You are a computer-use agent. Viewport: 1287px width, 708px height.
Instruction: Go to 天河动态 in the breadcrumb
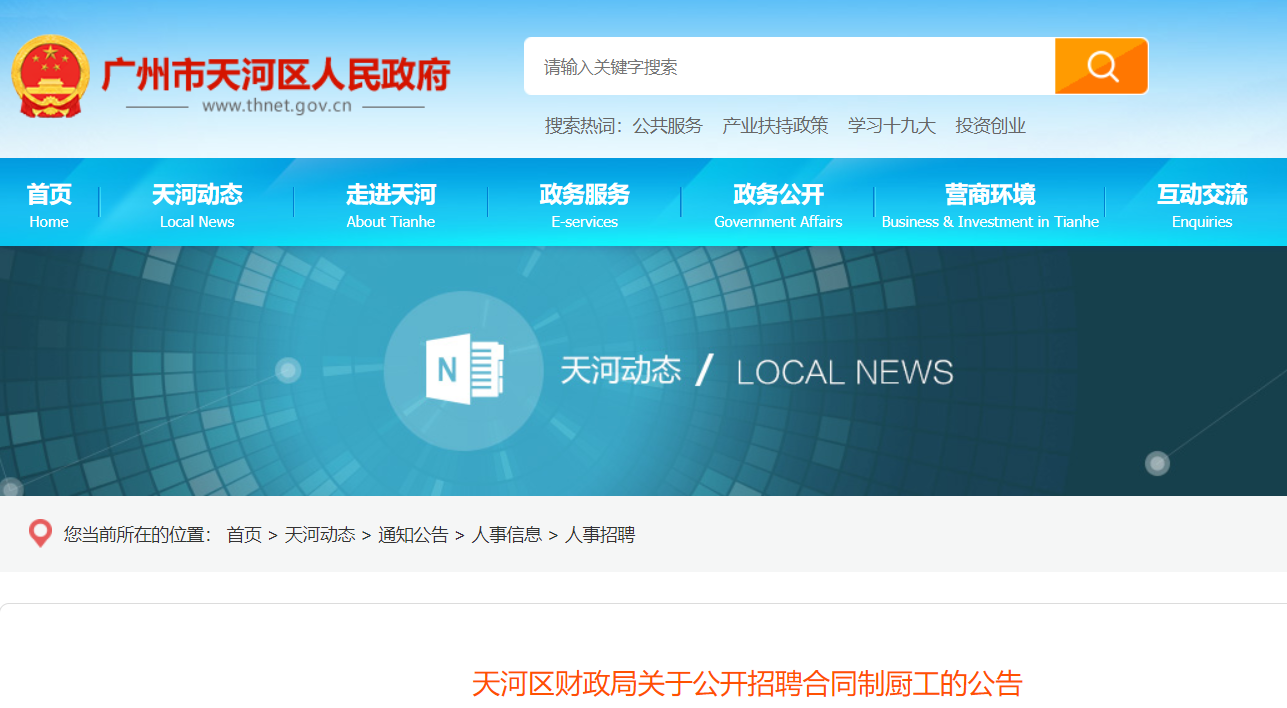tap(320, 535)
